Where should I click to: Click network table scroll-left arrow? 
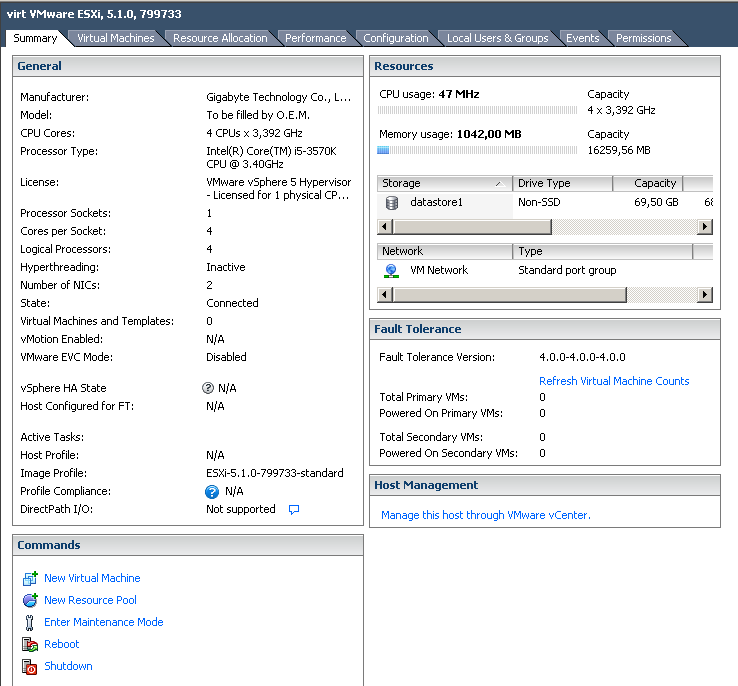[x=385, y=295]
